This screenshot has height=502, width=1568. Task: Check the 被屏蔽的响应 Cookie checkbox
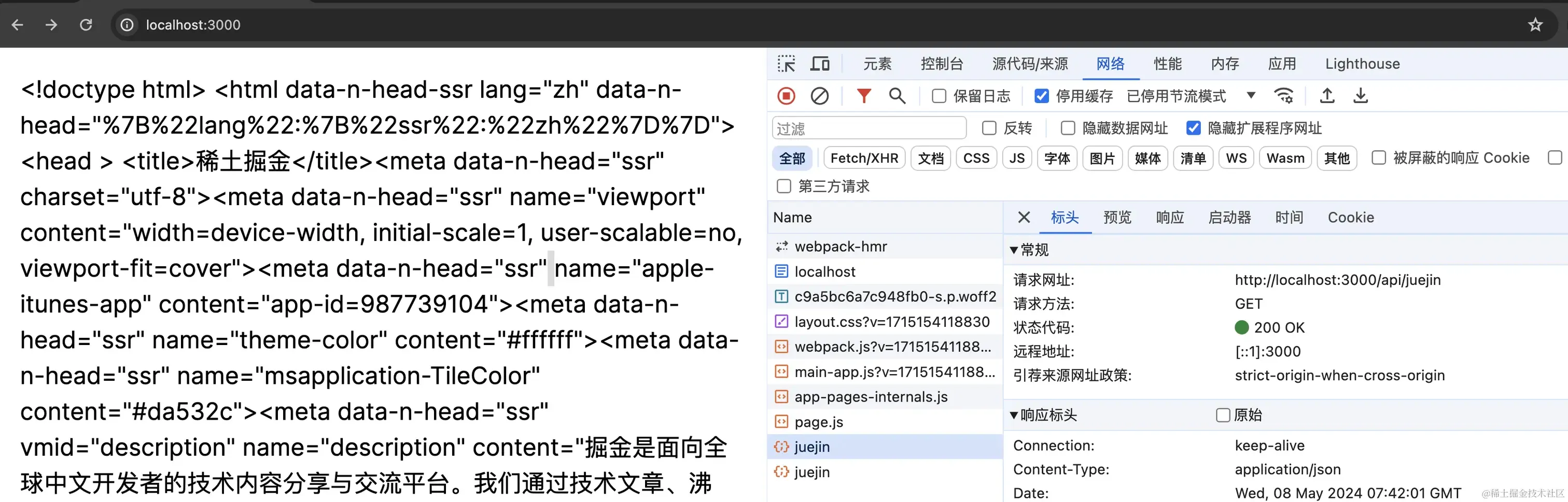pyautogui.click(x=1379, y=158)
